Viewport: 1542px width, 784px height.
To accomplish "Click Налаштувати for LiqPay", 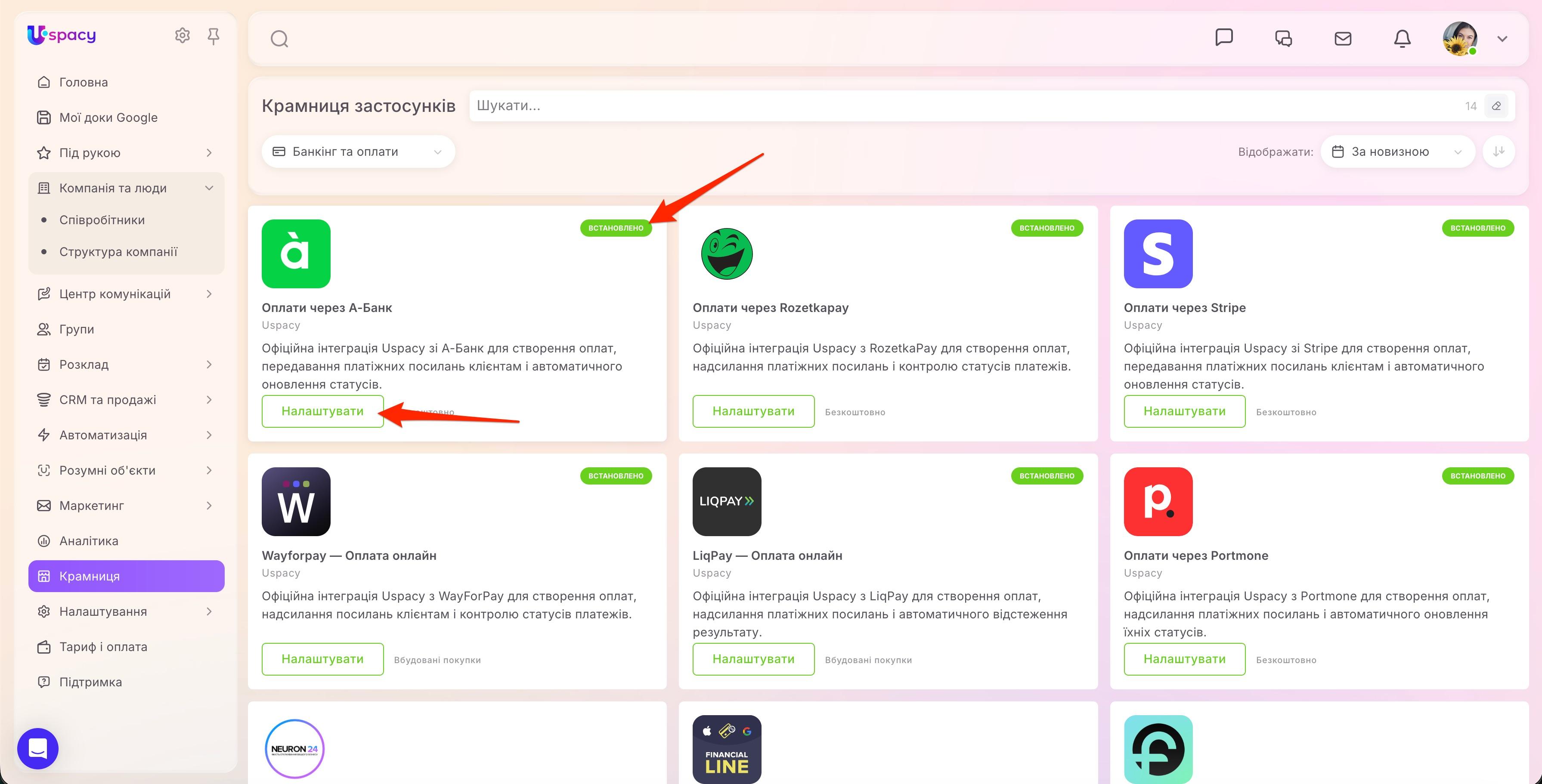I will (753, 659).
